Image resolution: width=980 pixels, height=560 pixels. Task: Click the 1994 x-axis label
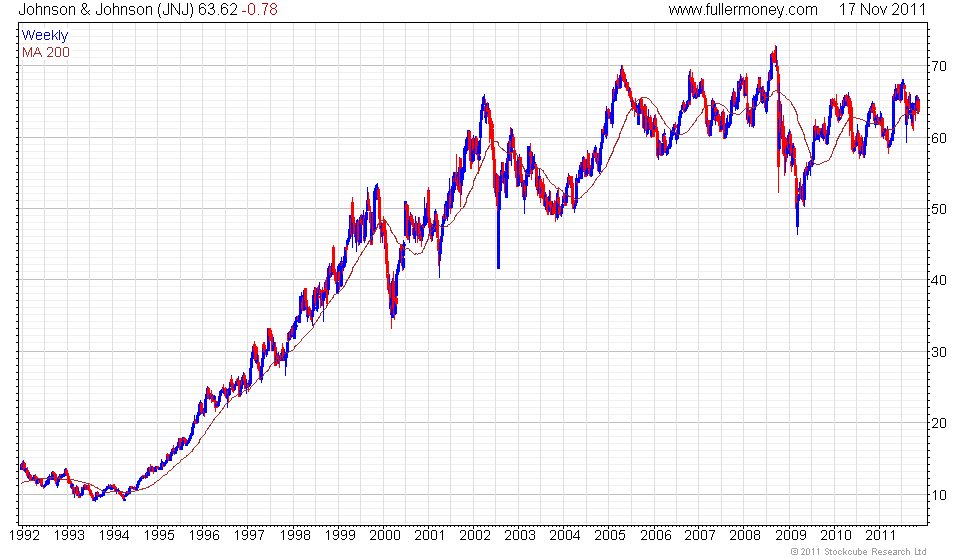[x=114, y=535]
